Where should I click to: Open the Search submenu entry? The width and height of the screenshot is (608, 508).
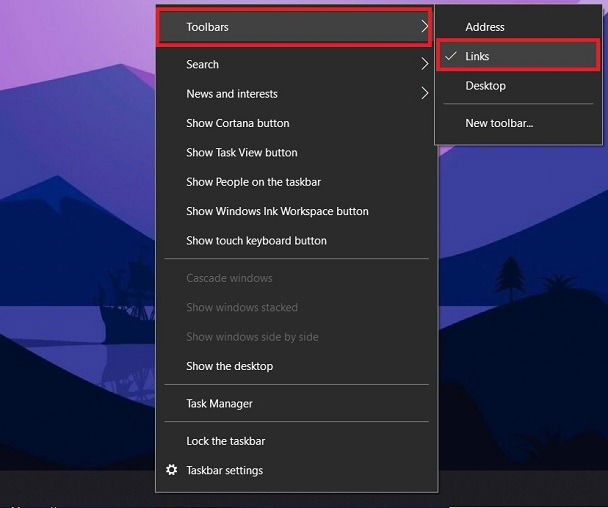297,64
